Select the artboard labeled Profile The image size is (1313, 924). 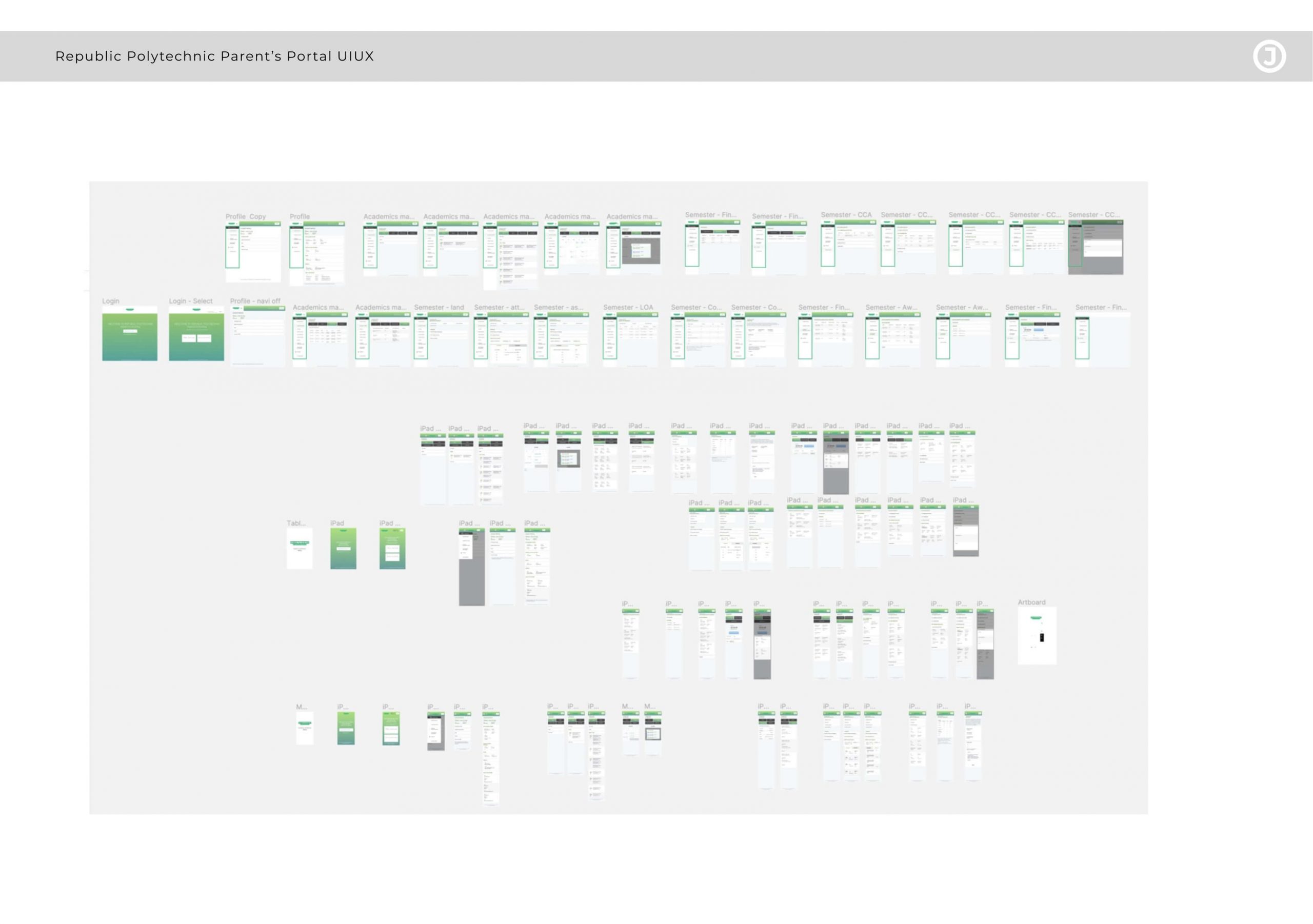[317, 253]
